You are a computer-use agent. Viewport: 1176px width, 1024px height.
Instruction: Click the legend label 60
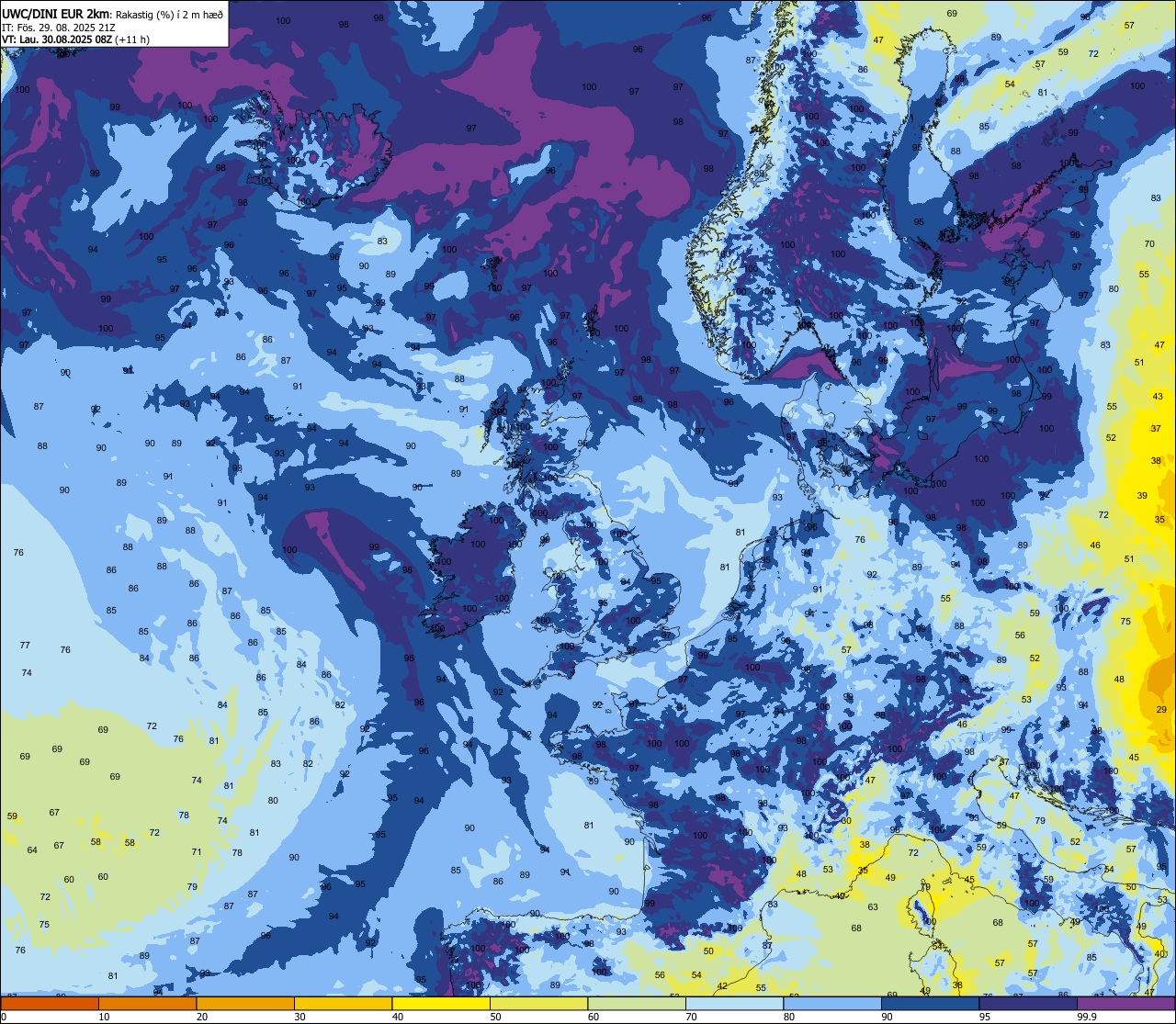pyautogui.click(x=594, y=1017)
